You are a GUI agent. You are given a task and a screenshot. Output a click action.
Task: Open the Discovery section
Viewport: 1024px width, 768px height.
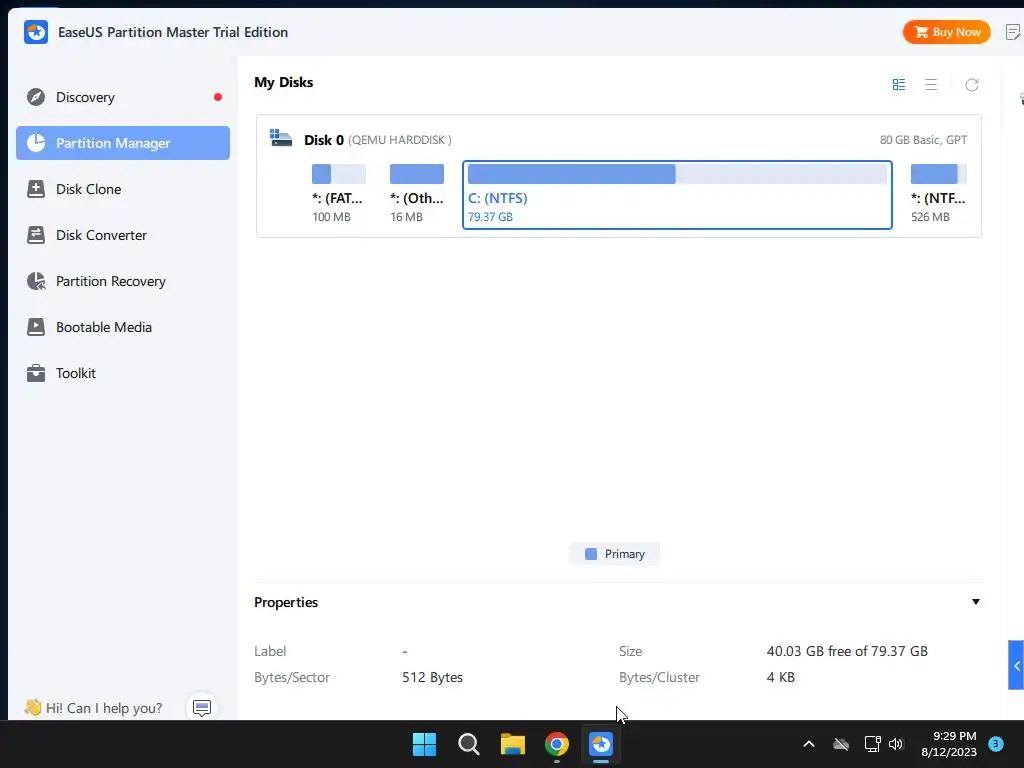click(x=123, y=97)
